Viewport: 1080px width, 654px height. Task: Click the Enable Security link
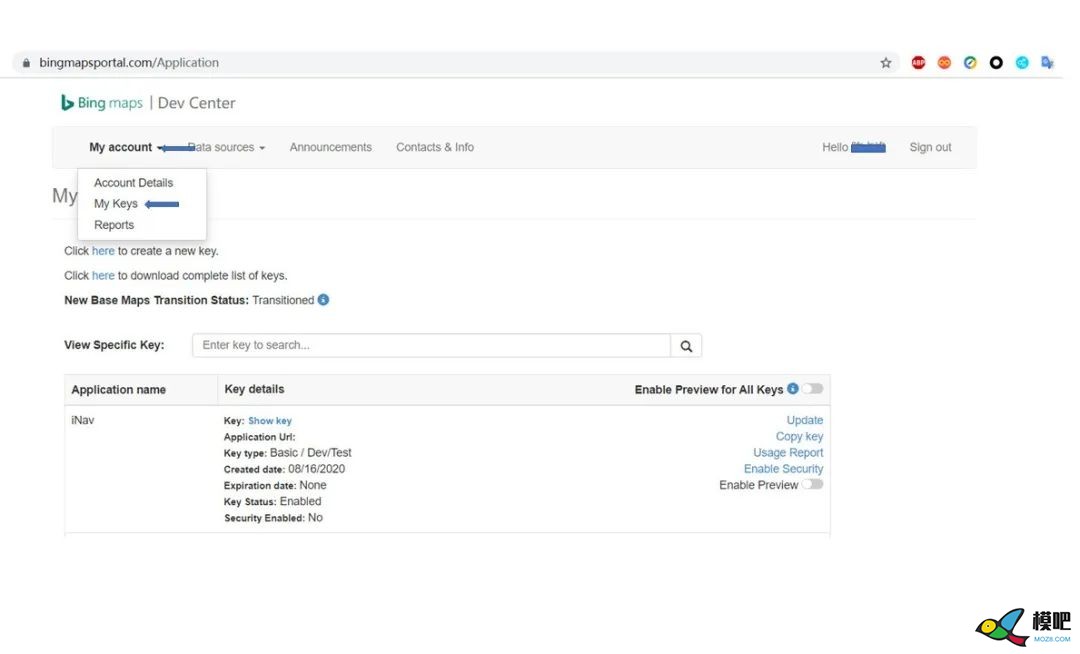(x=783, y=469)
